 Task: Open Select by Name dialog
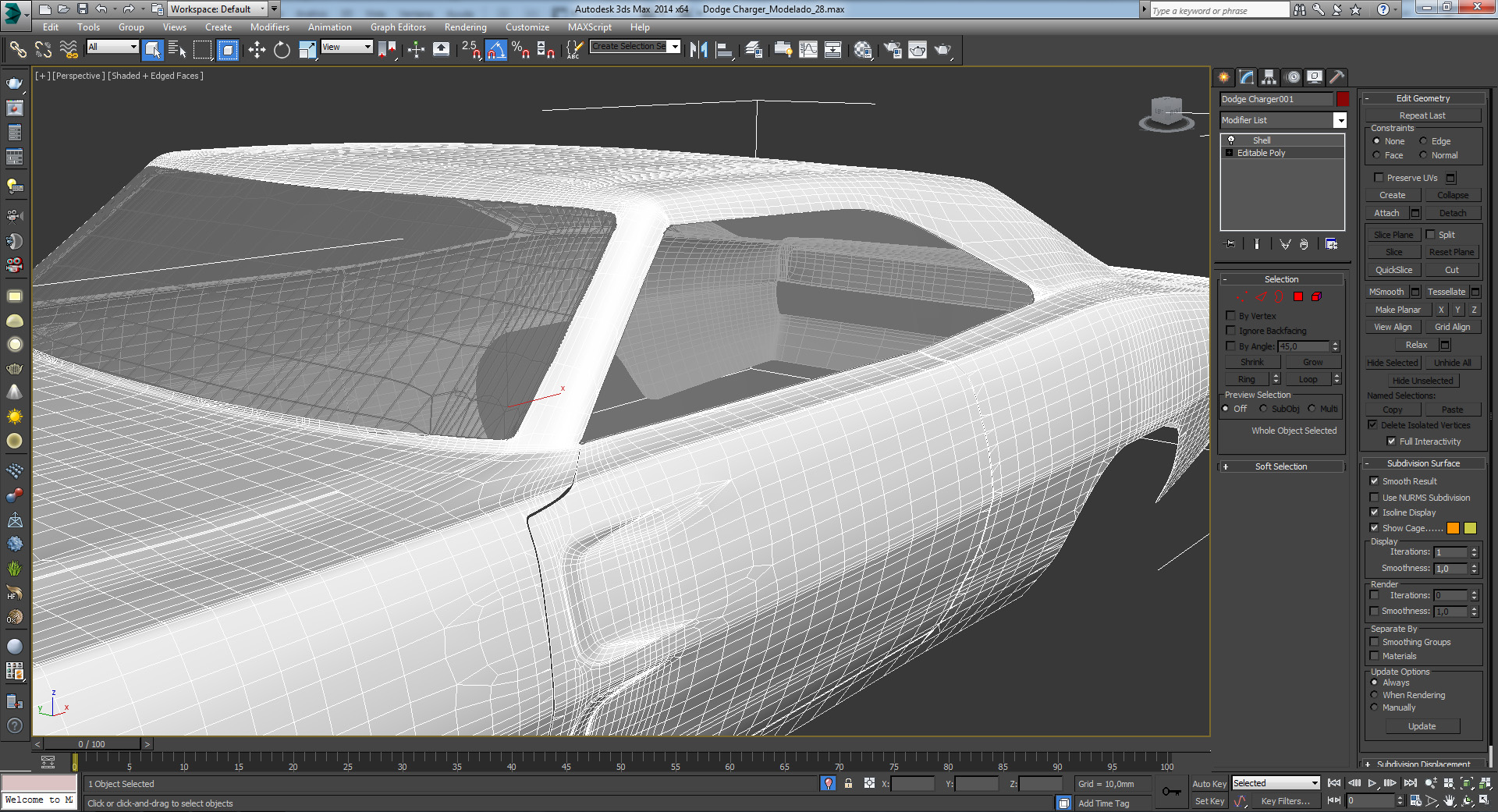point(177,50)
